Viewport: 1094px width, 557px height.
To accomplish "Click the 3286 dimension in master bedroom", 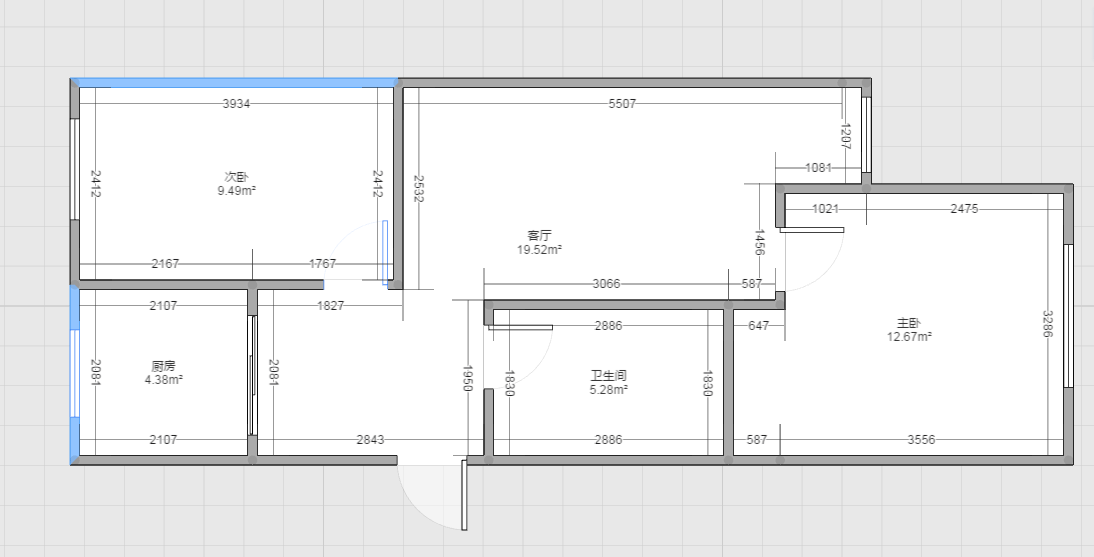I will click(1047, 323).
